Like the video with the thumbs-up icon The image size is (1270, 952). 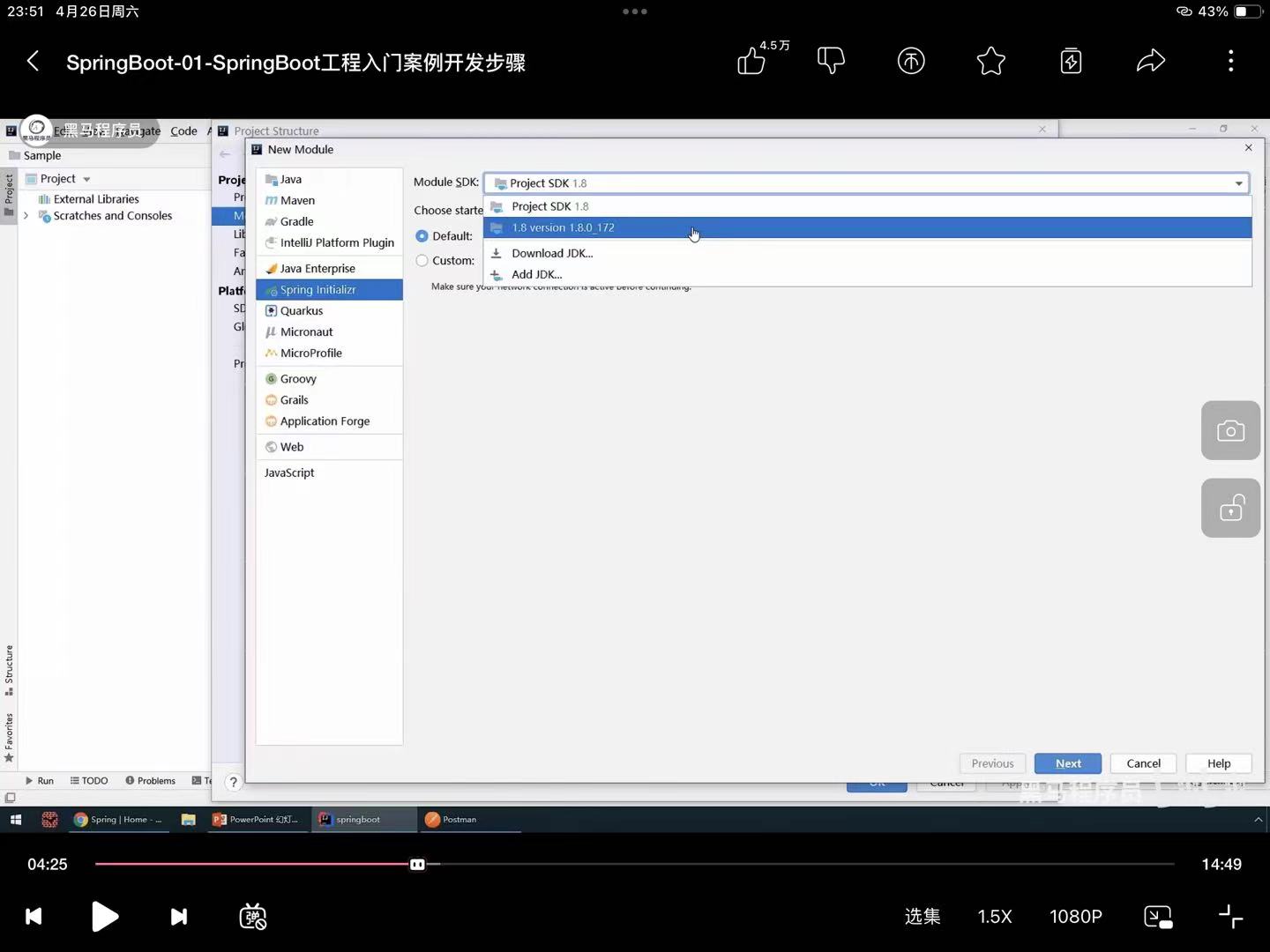pyautogui.click(x=751, y=61)
